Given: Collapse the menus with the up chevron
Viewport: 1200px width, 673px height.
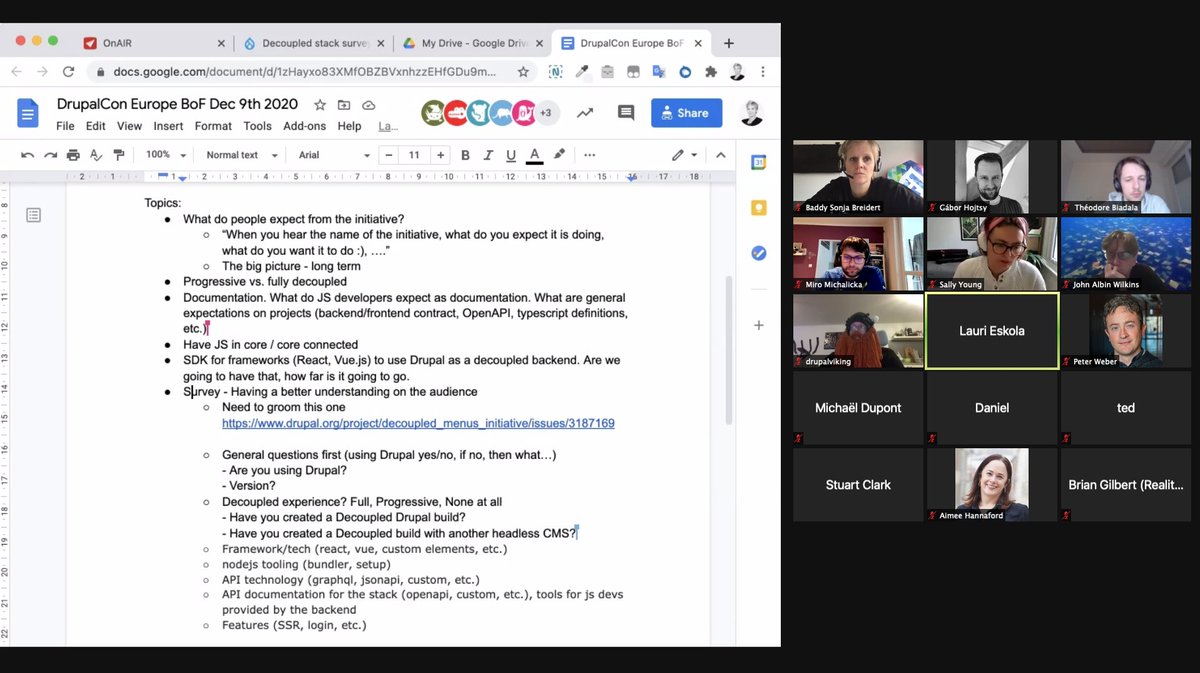Looking at the screenshot, I should (720, 155).
